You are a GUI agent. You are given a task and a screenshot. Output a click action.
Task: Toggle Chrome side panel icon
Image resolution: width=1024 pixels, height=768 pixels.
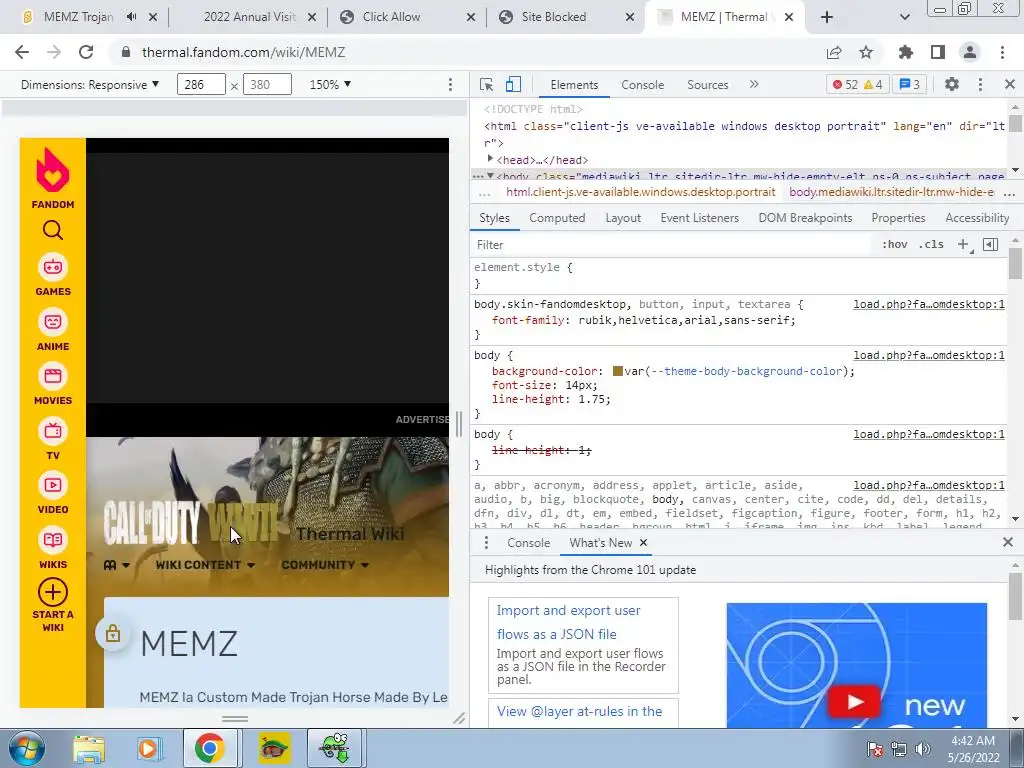(x=938, y=52)
